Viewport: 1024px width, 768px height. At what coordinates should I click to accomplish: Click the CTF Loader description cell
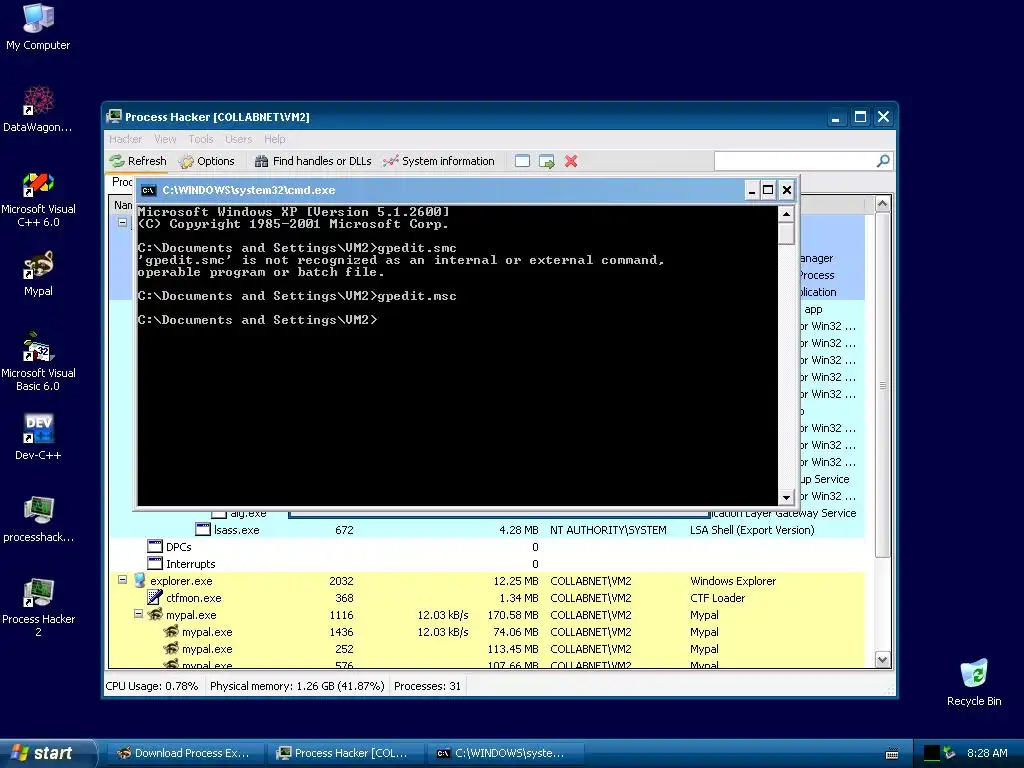pyautogui.click(x=717, y=598)
